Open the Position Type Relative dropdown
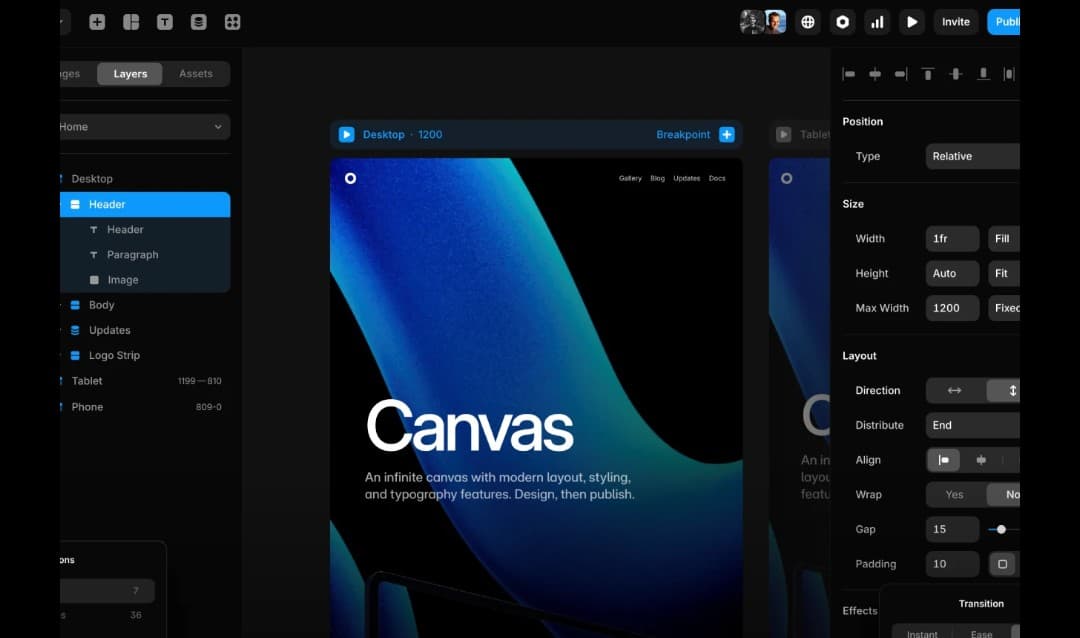The width and height of the screenshot is (1080, 638). click(x=973, y=156)
